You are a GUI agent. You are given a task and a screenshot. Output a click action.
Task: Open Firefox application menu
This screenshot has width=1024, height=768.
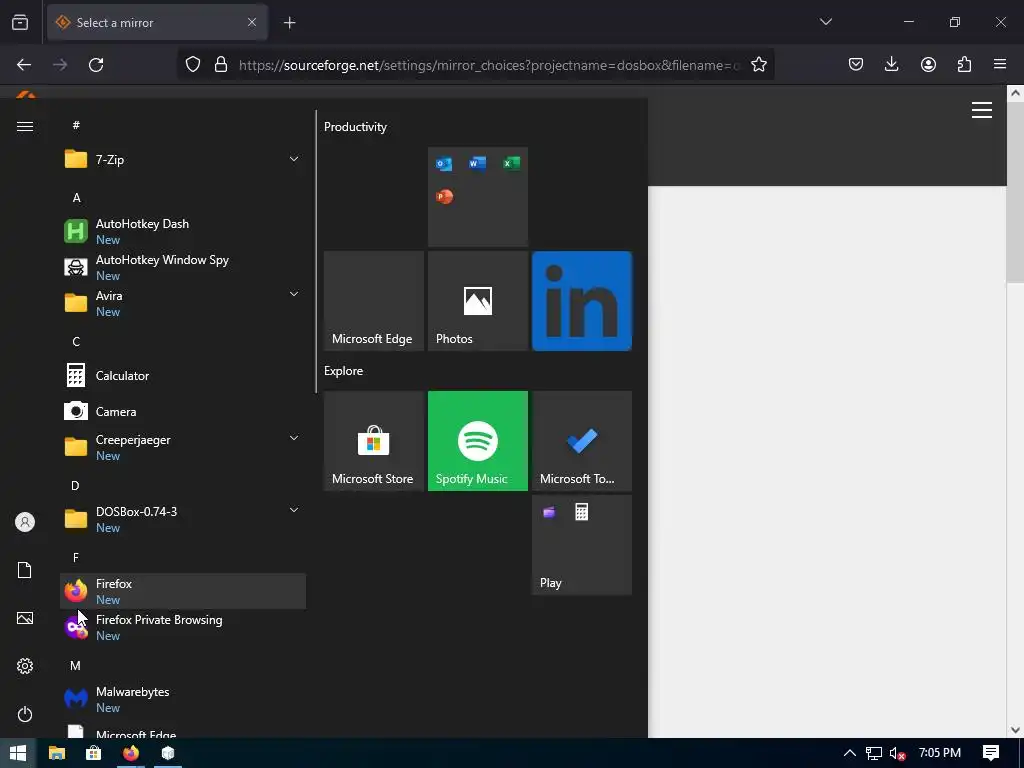coord(1000,64)
